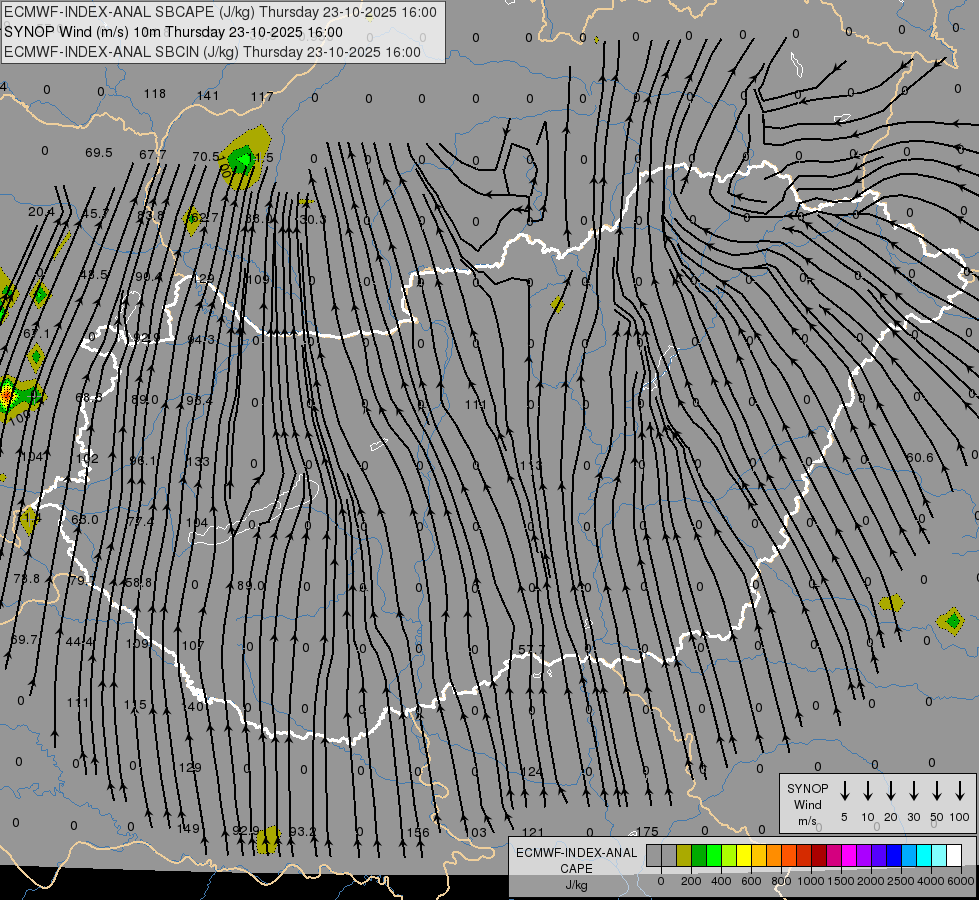Click the 102 value on the map
Screen dimensions: 979x900
coord(87,458)
